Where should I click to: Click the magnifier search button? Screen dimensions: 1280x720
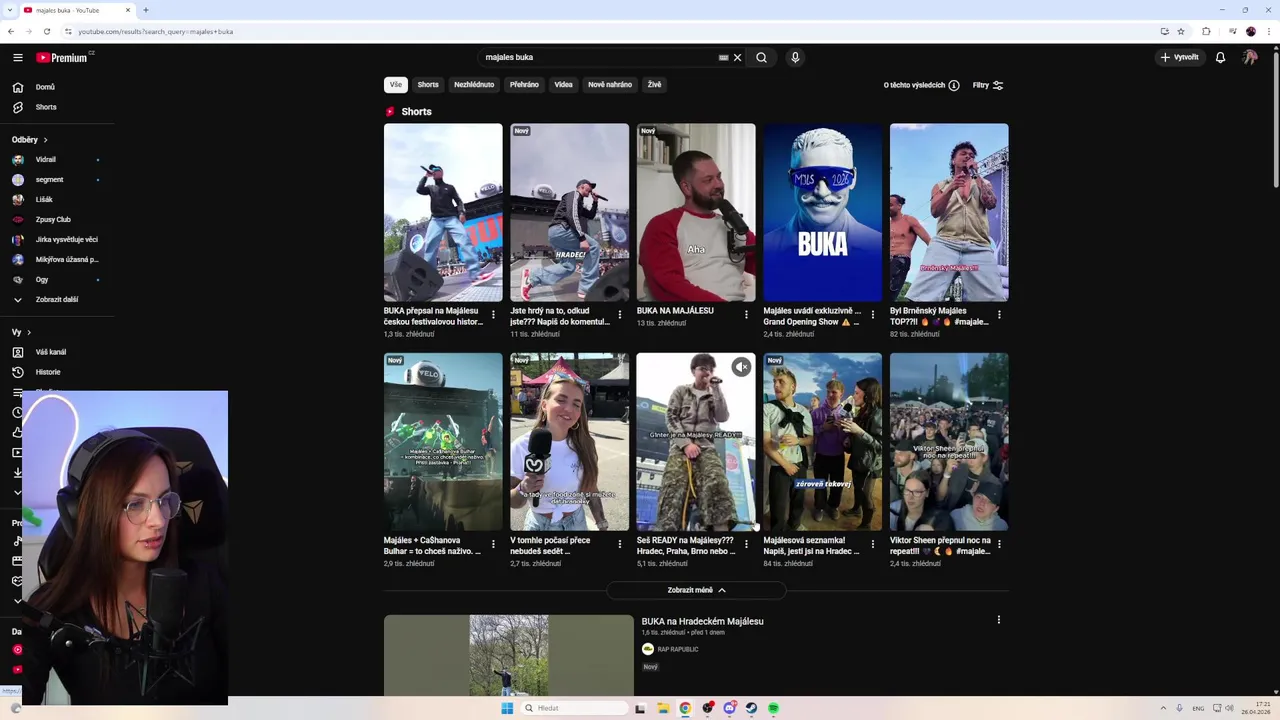[x=761, y=57]
